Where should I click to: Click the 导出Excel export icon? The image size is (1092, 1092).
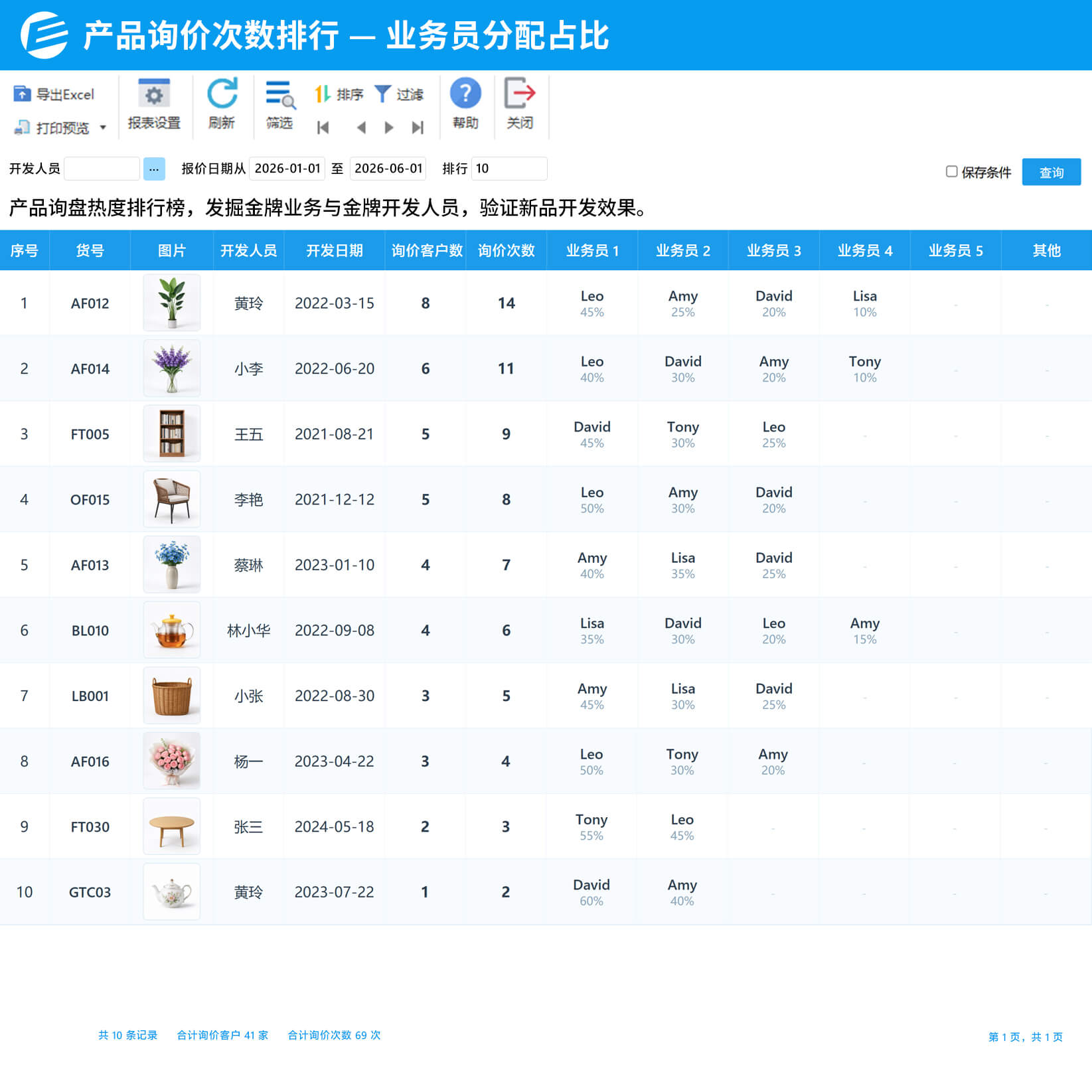pos(22,94)
